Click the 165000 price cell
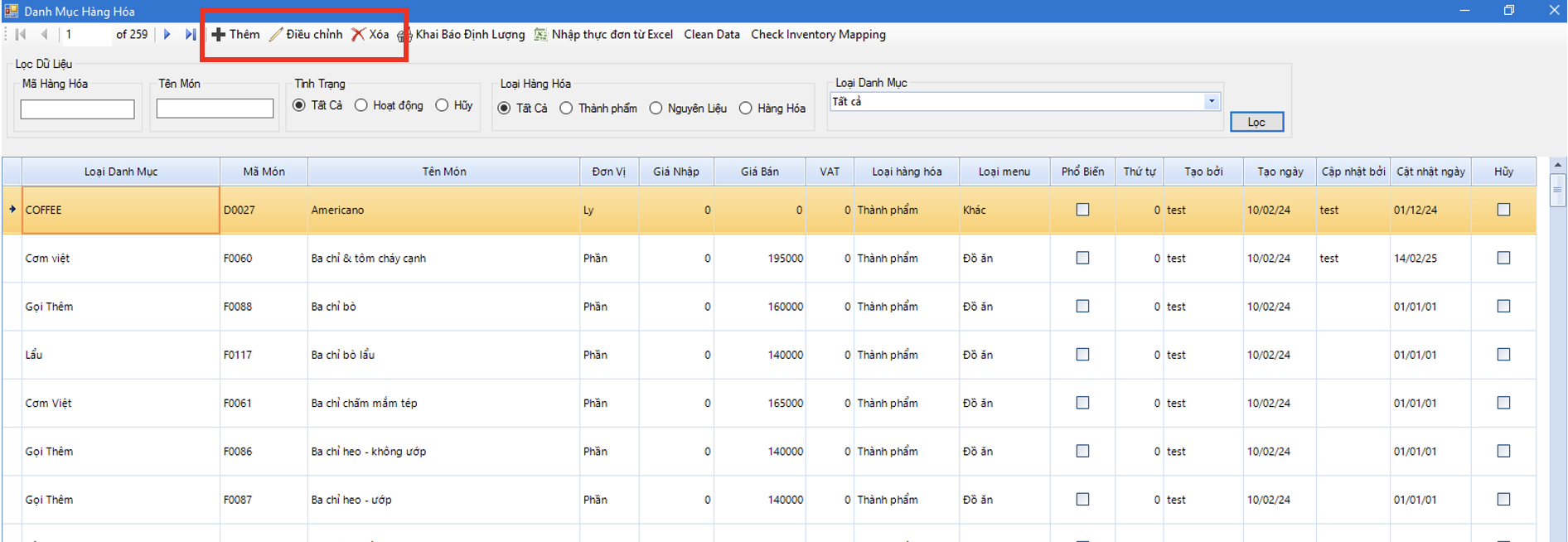 point(759,403)
